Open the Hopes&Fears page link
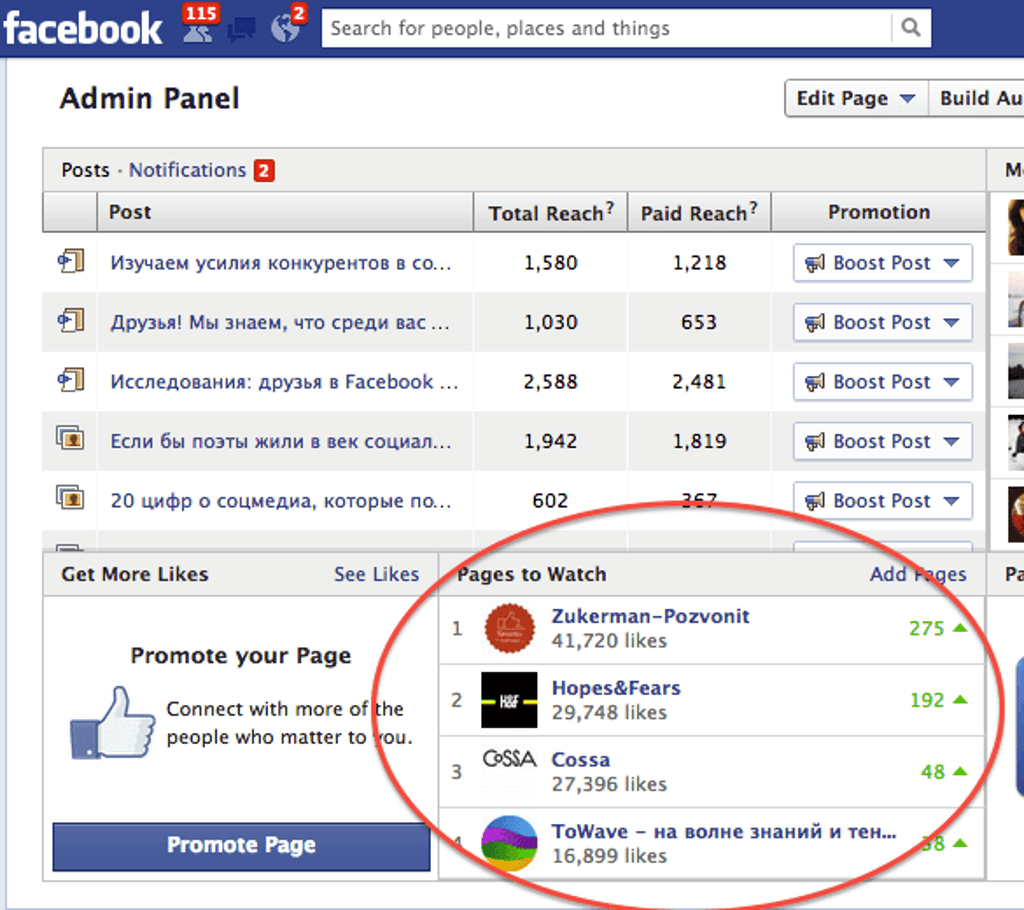 (616, 688)
